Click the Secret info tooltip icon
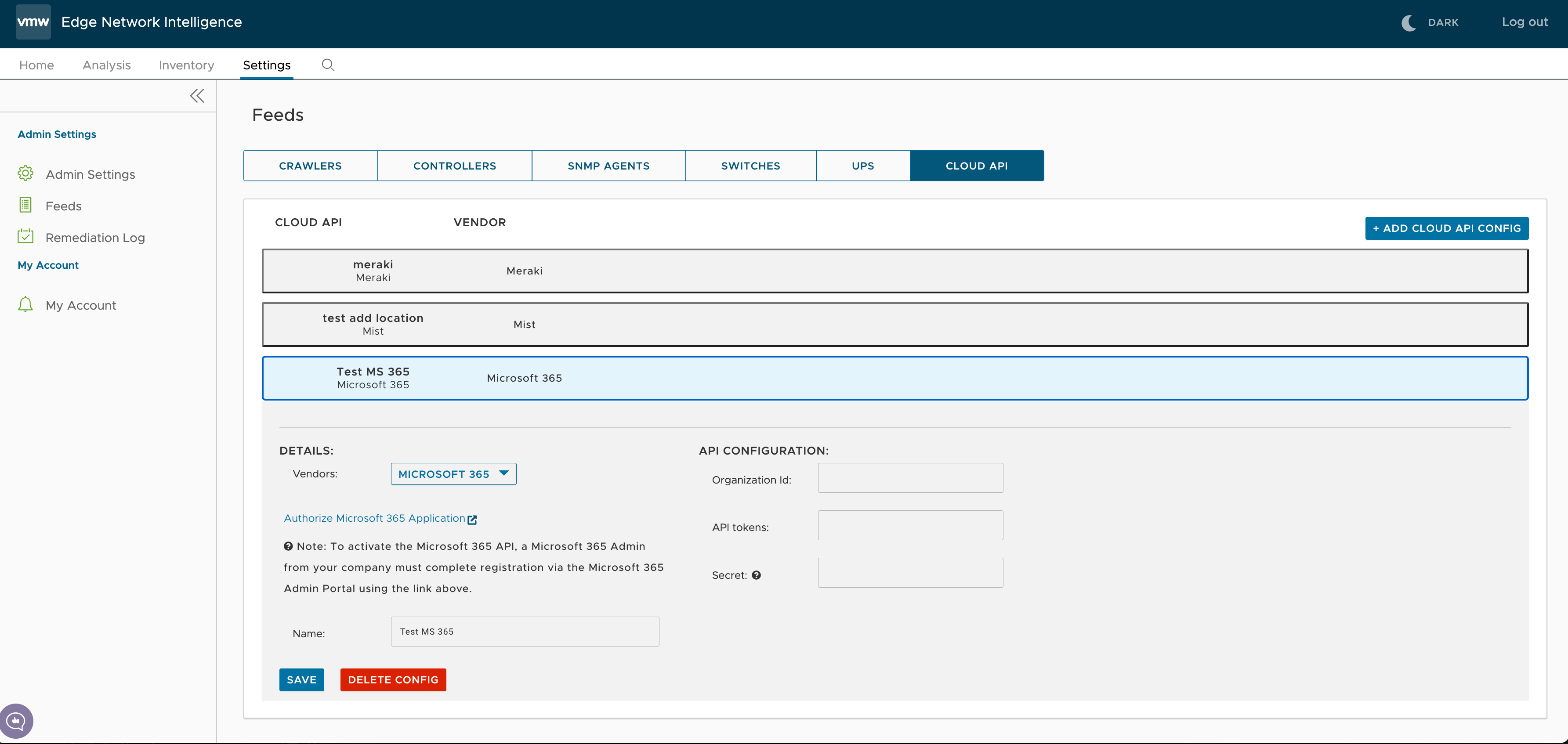The height and width of the screenshot is (744, 1568). (758, 574)
